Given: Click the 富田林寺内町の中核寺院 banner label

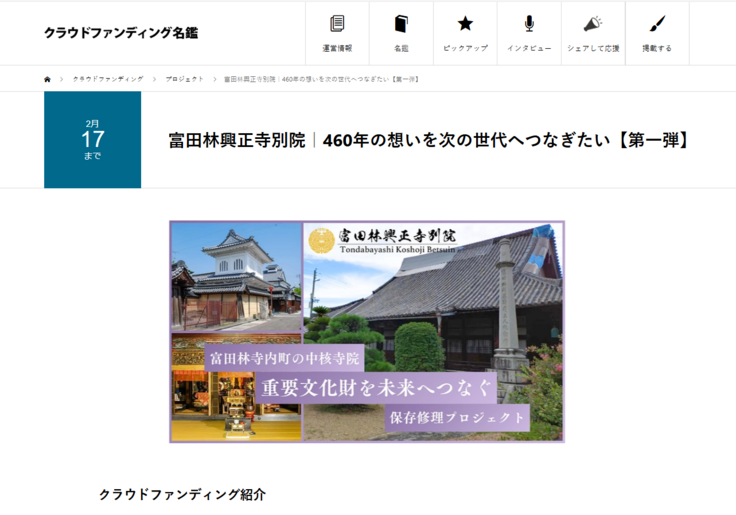Looking at the screenshot, I should coord(286,357).
